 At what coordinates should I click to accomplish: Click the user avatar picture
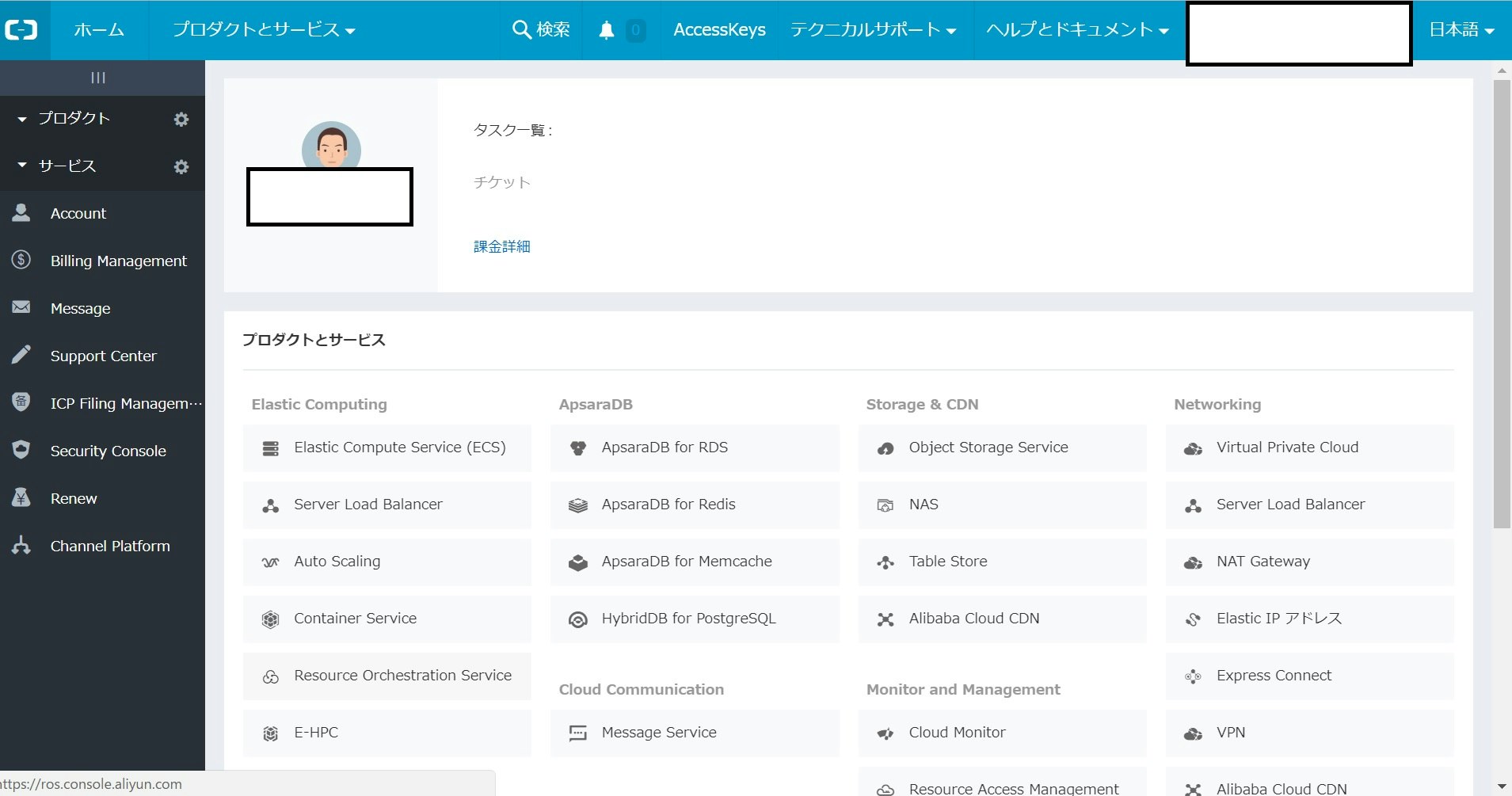click(x=331, y=145)
